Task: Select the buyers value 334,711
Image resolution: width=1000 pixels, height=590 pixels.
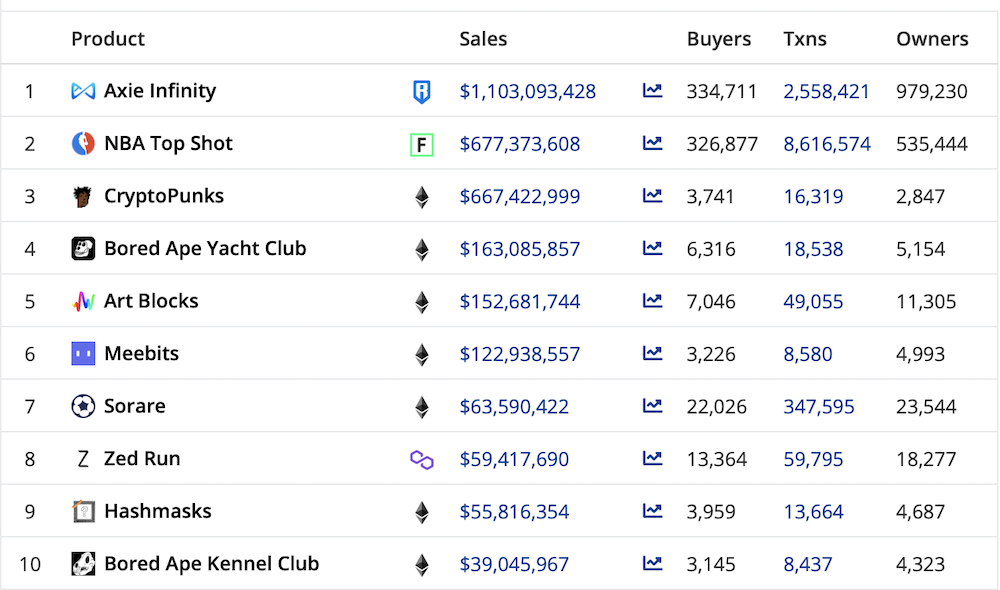Action: [721, 92]
